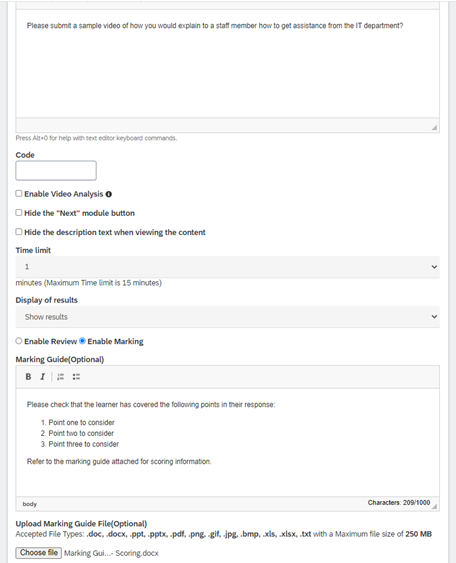Select the Enable Review radio button

point(19,341)
